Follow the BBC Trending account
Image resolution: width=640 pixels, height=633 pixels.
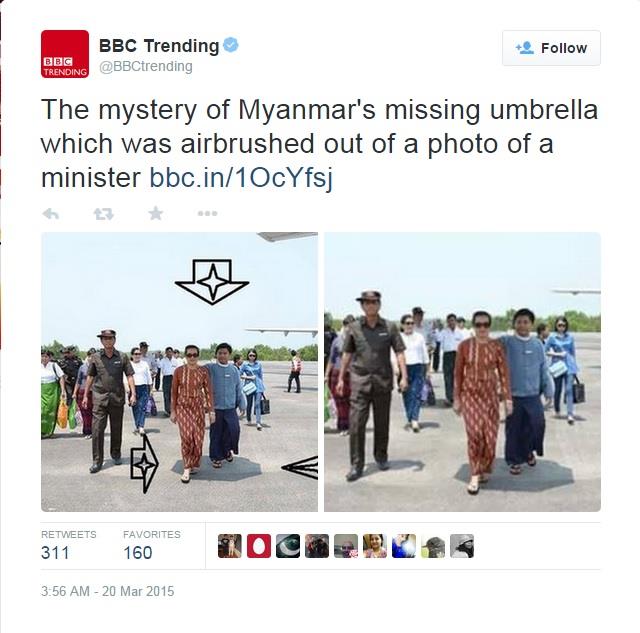click(551, 48)
